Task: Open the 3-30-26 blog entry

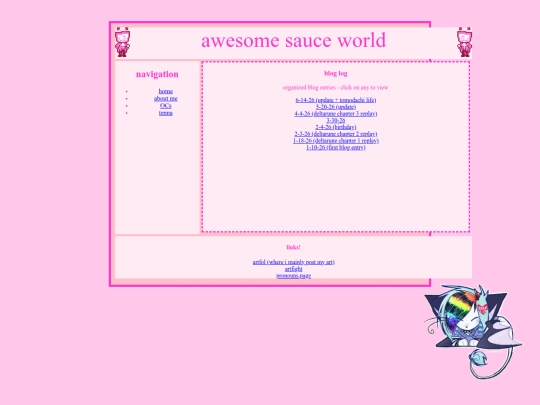Action: (336, 121)
